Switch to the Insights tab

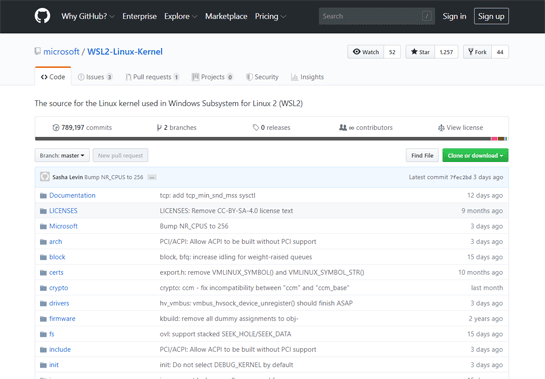pyautogui.click(x=307, y=77)
